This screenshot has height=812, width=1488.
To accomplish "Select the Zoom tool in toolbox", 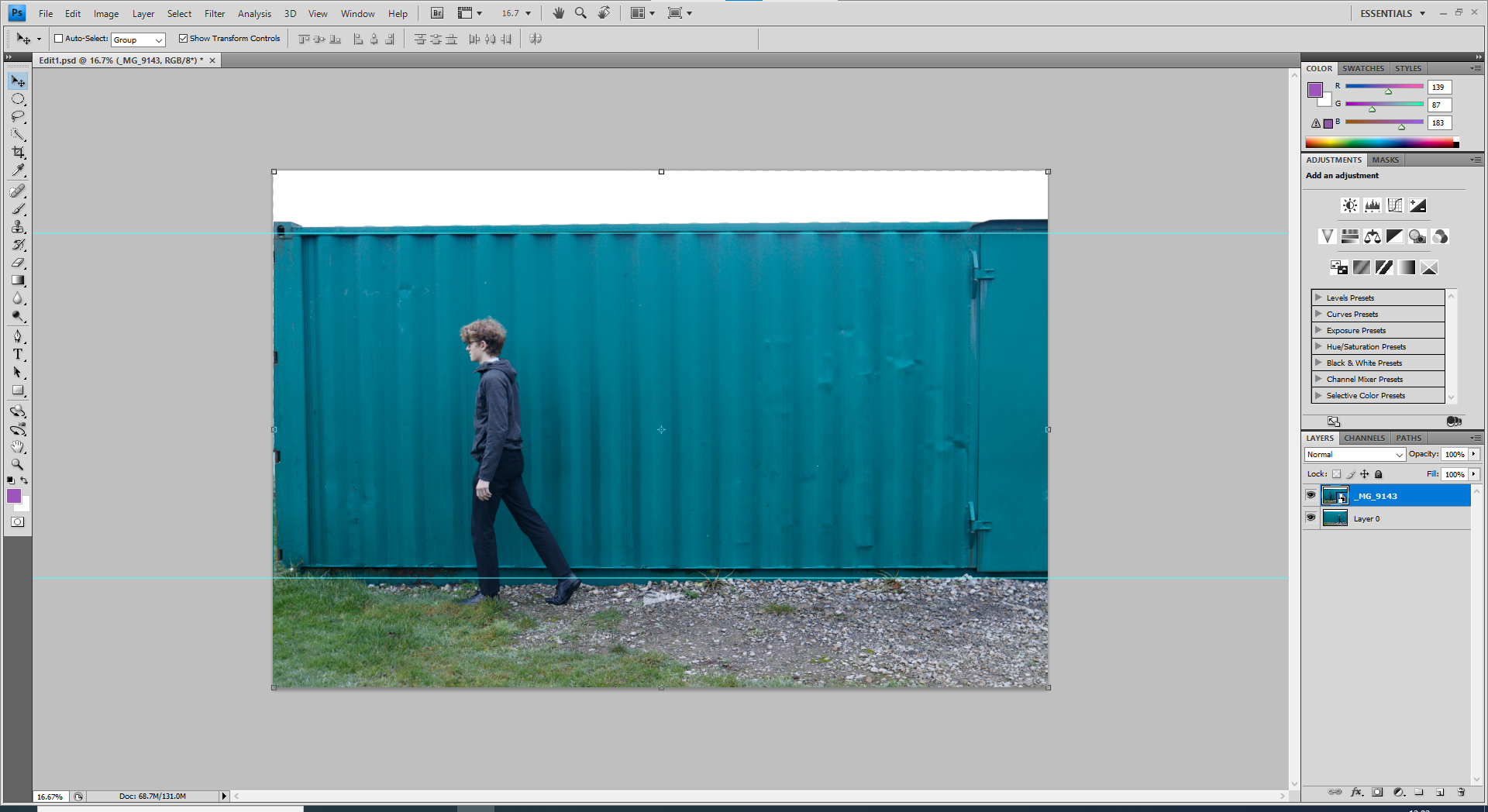I will point(18,465).
